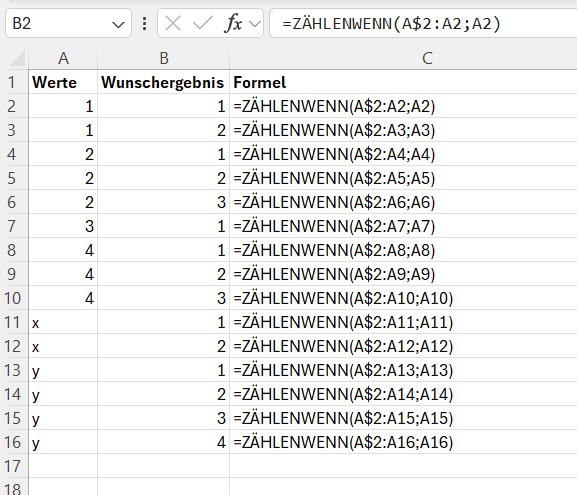Select row 7 header
The image size is (577, 495).
pyautogui.click(x=14, y=226)
